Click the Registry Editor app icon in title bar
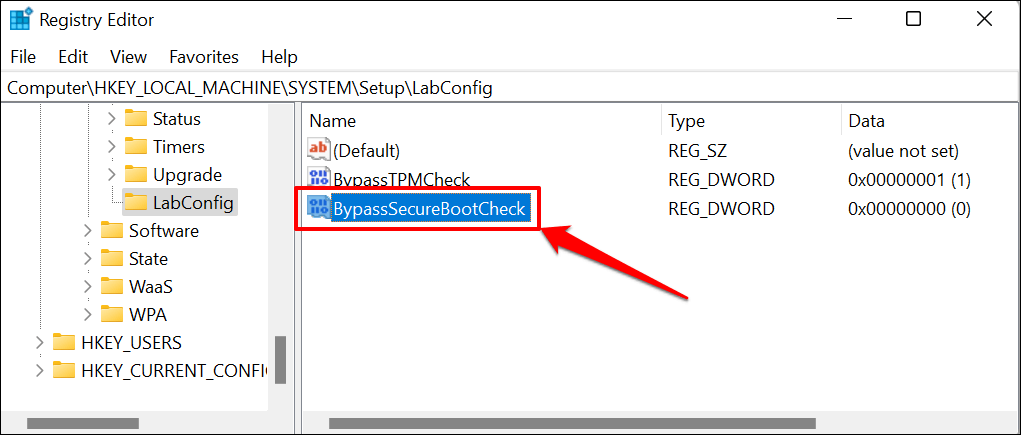1021x435 pixels. click(20, 19)
